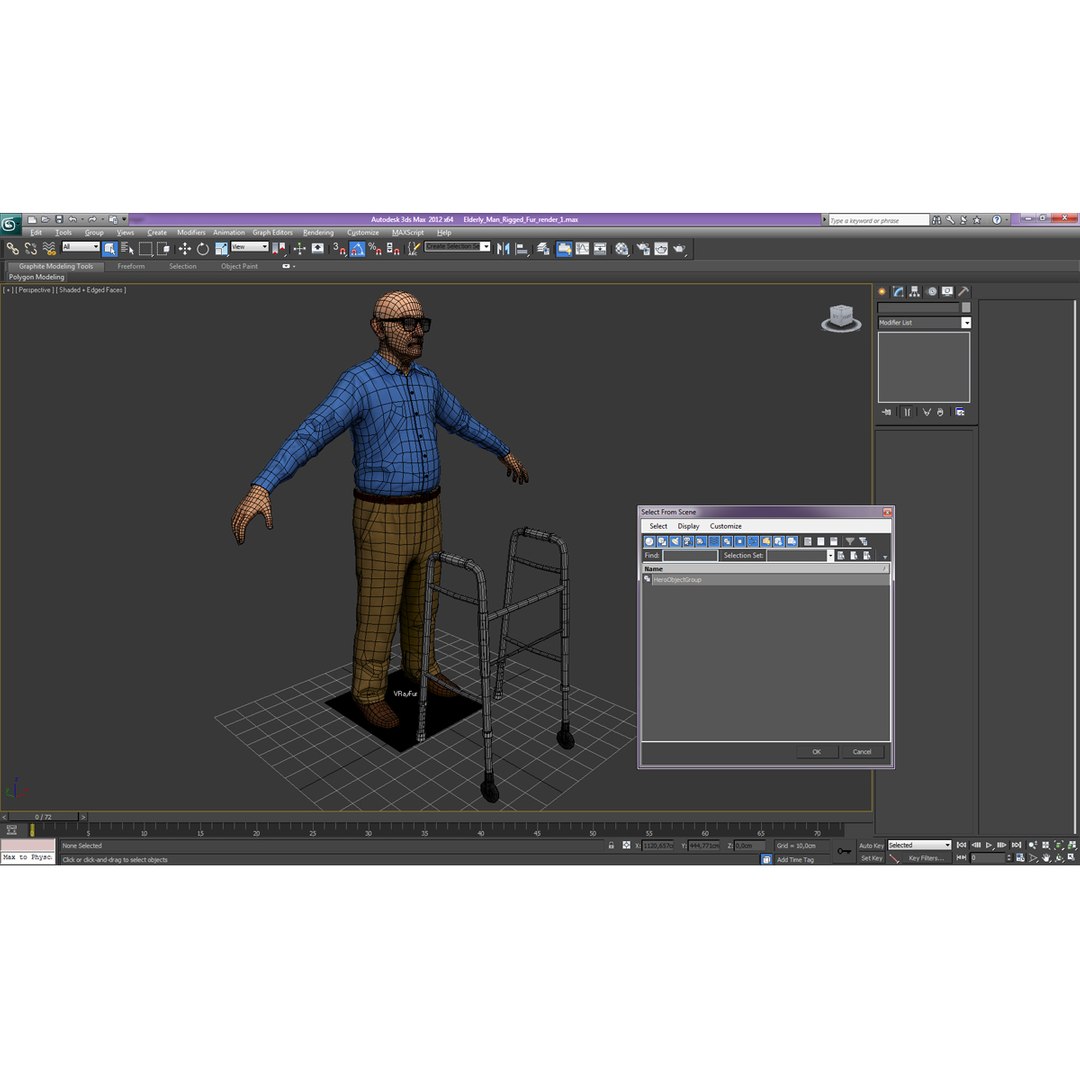
Task: Select the Rotate tool
Action: [x=202, y=249]
